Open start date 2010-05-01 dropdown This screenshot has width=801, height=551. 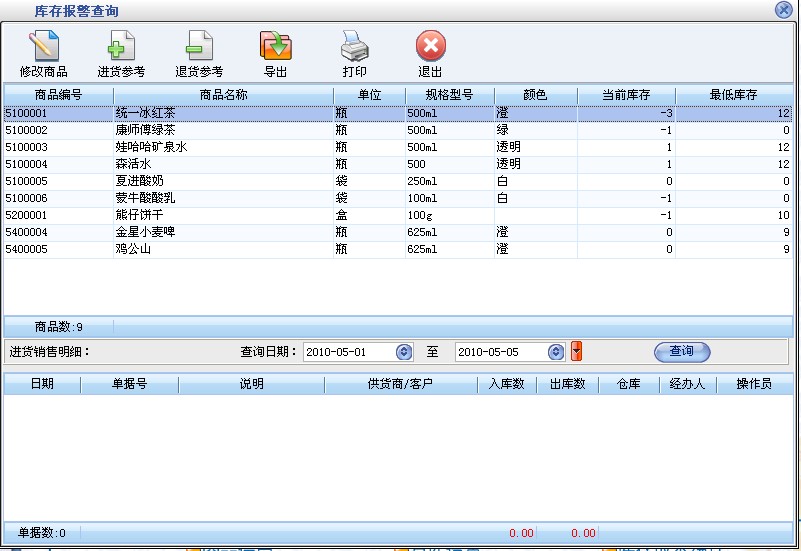click(x=404, y=352)
